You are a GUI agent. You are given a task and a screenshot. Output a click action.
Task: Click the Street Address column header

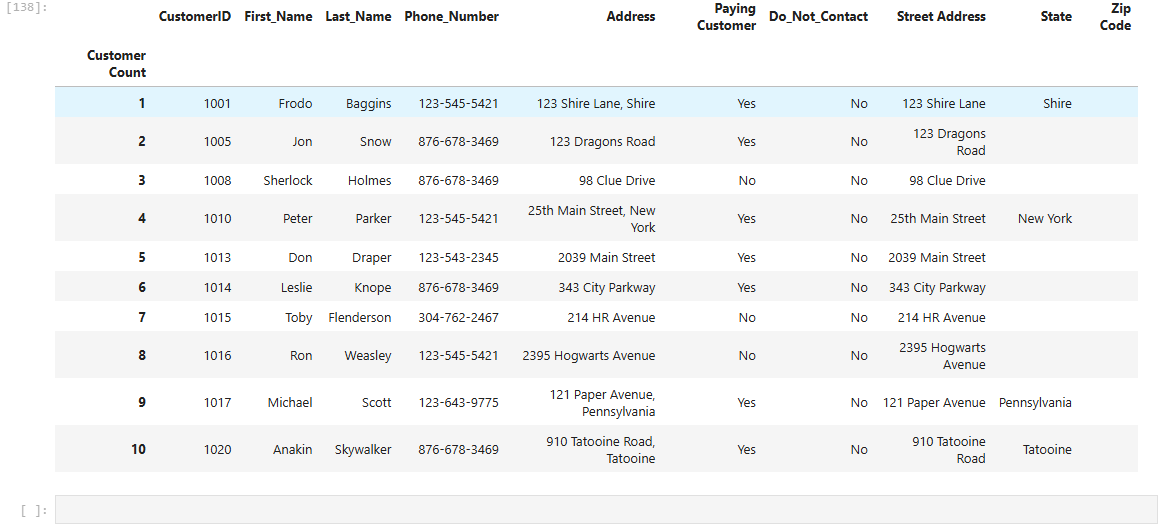coord(941,17)
